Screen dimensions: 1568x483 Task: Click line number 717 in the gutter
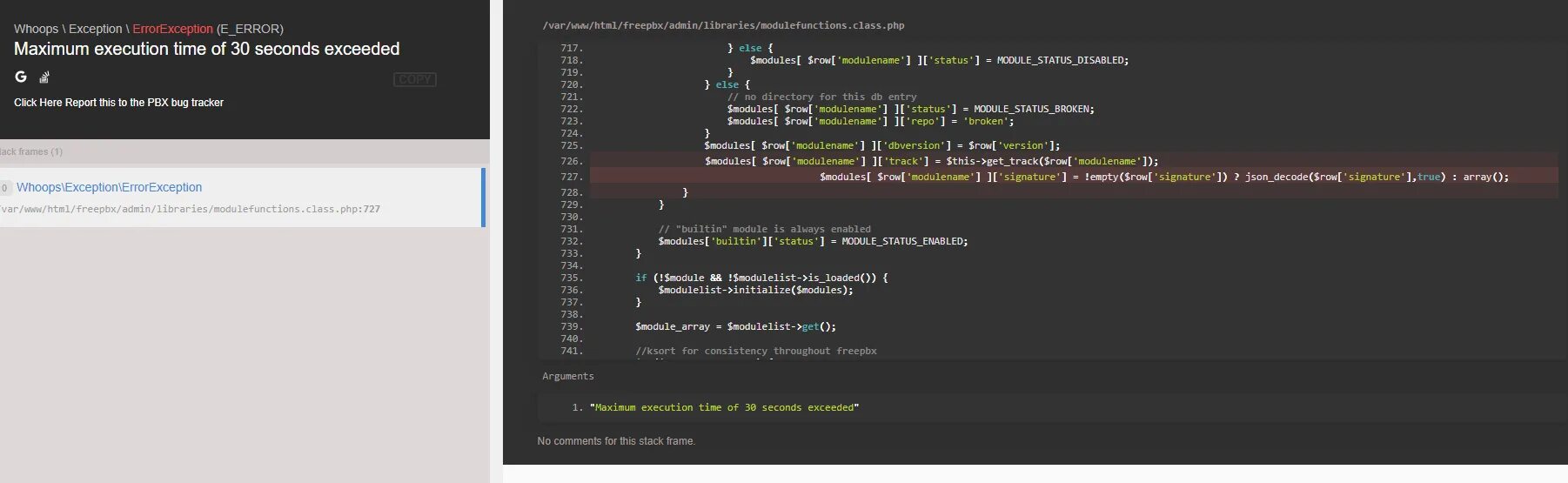(x=571, y=48)
